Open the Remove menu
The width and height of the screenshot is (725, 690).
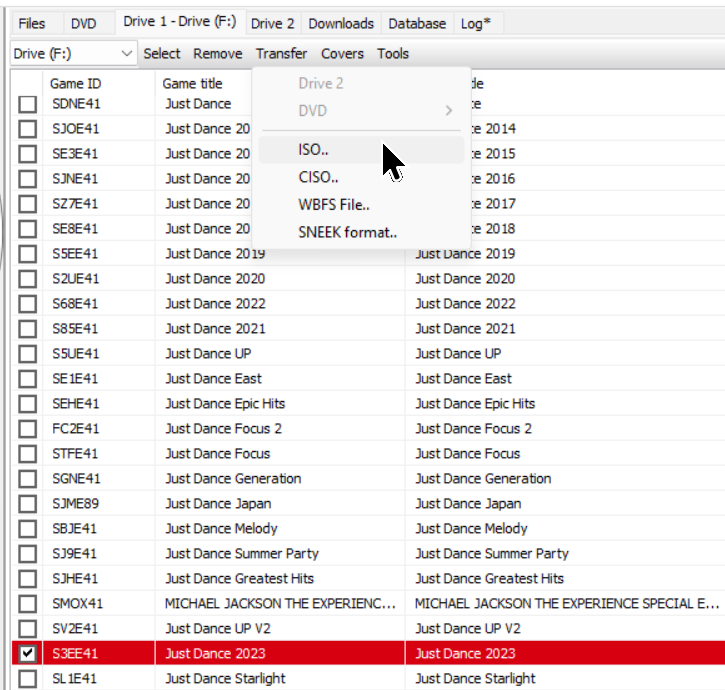point(218,54)
